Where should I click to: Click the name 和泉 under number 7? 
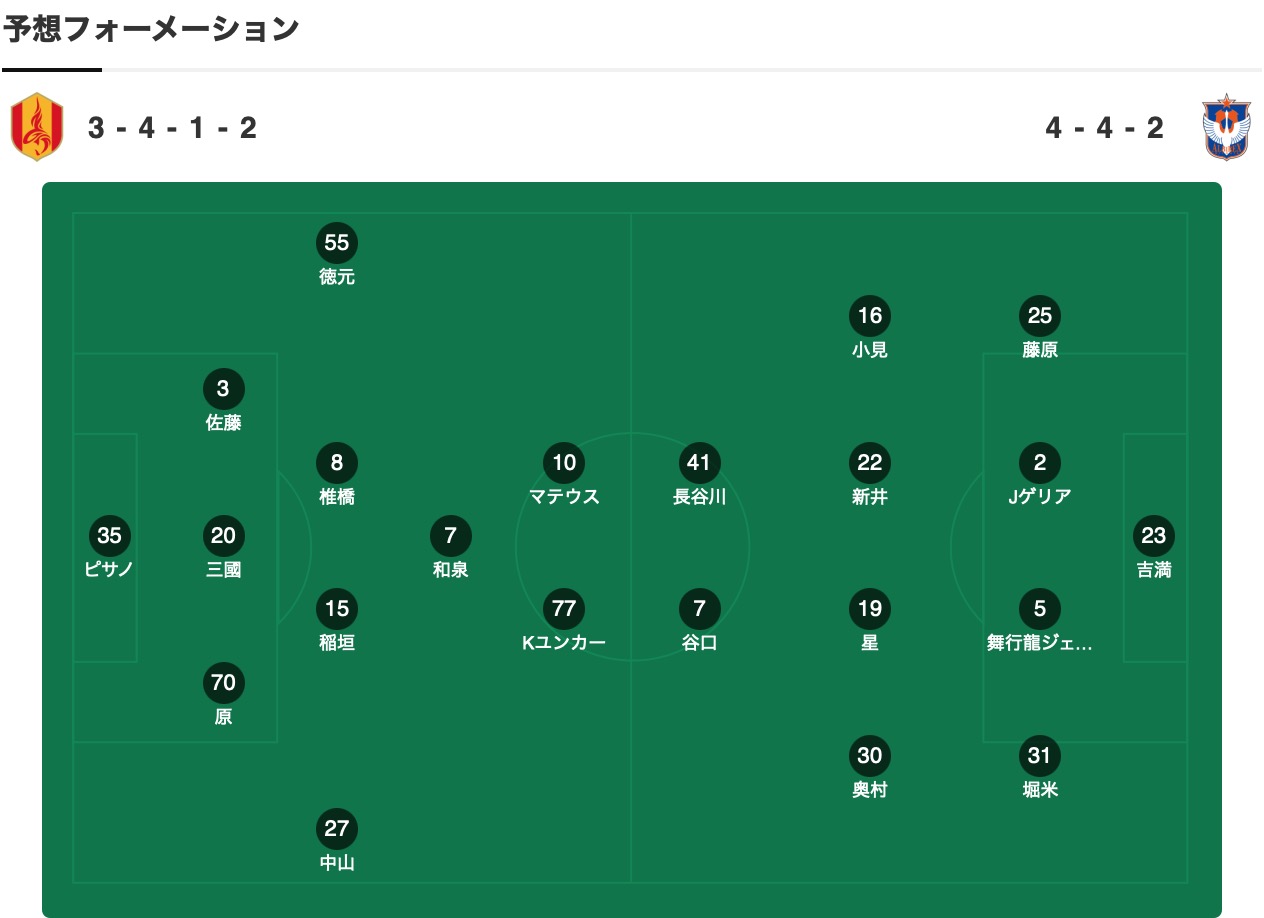450,570
